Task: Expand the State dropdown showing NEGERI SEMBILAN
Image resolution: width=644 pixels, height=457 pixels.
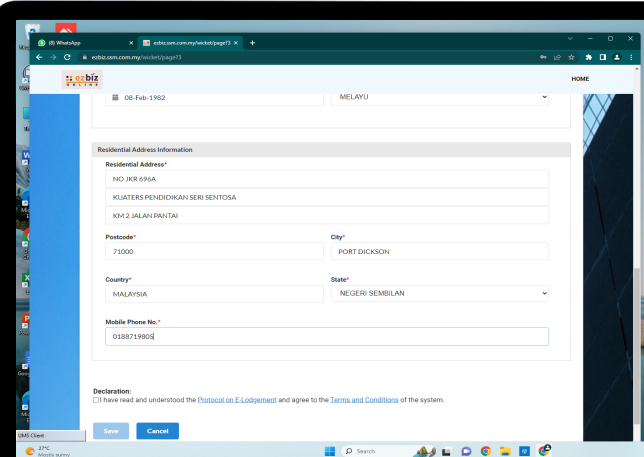Action: pyautogui.click(x=439, y=294)
